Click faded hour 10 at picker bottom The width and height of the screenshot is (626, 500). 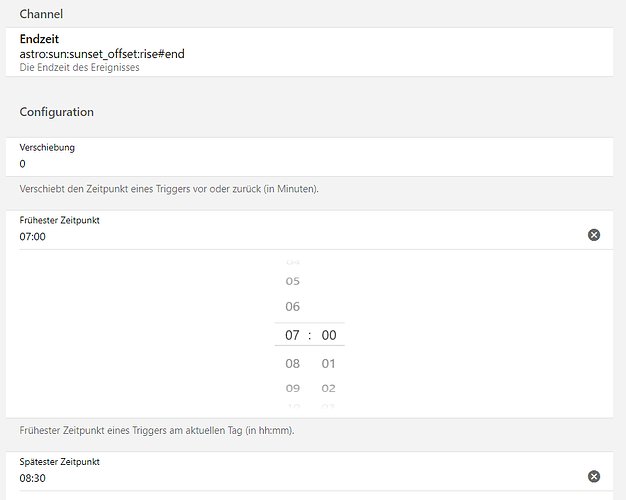[x=293, y=406]
